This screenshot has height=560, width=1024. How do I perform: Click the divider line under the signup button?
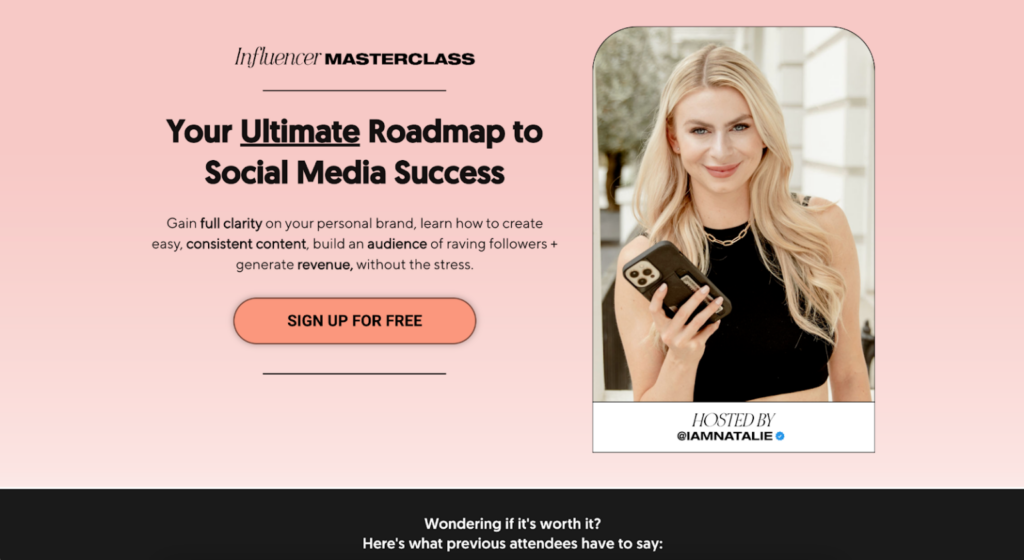[x=354, y=373]
